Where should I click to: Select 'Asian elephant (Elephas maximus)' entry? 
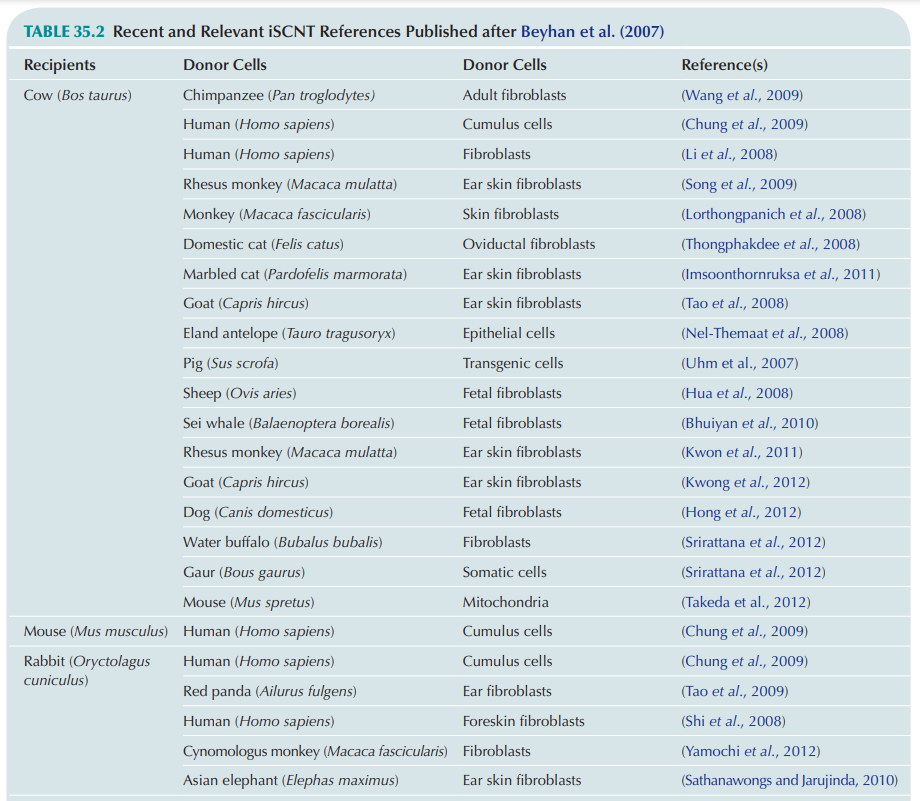291,780
